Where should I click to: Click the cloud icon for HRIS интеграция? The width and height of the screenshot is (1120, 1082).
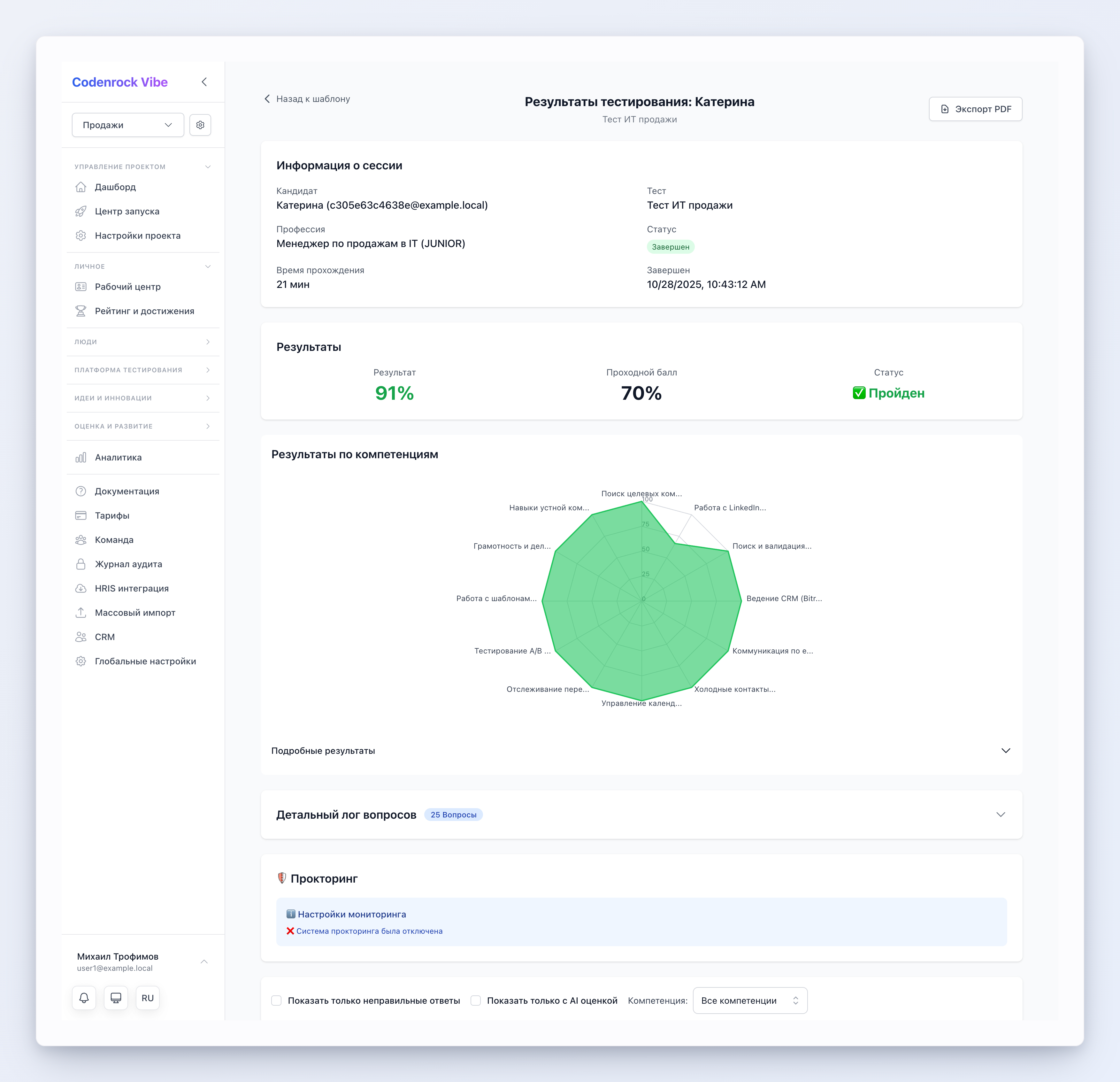pyautogui.click(x=81, y=588)
